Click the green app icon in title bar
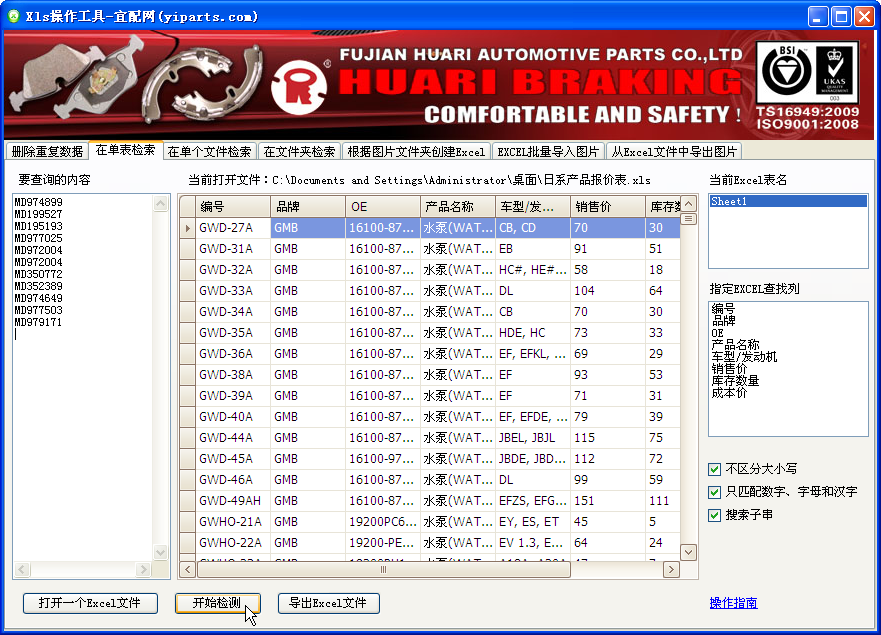Image resolution: width=881 pixels, height=635 pixels. (13, 16)
